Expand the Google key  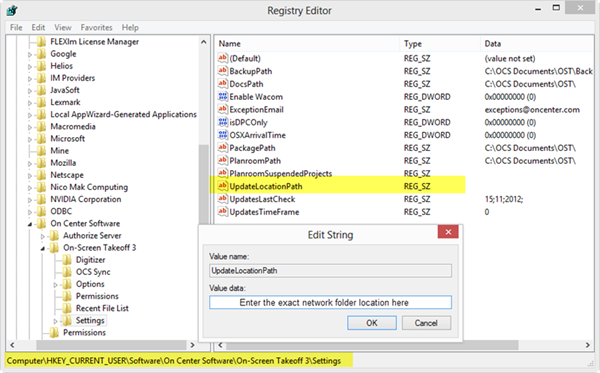click(29, 55)
